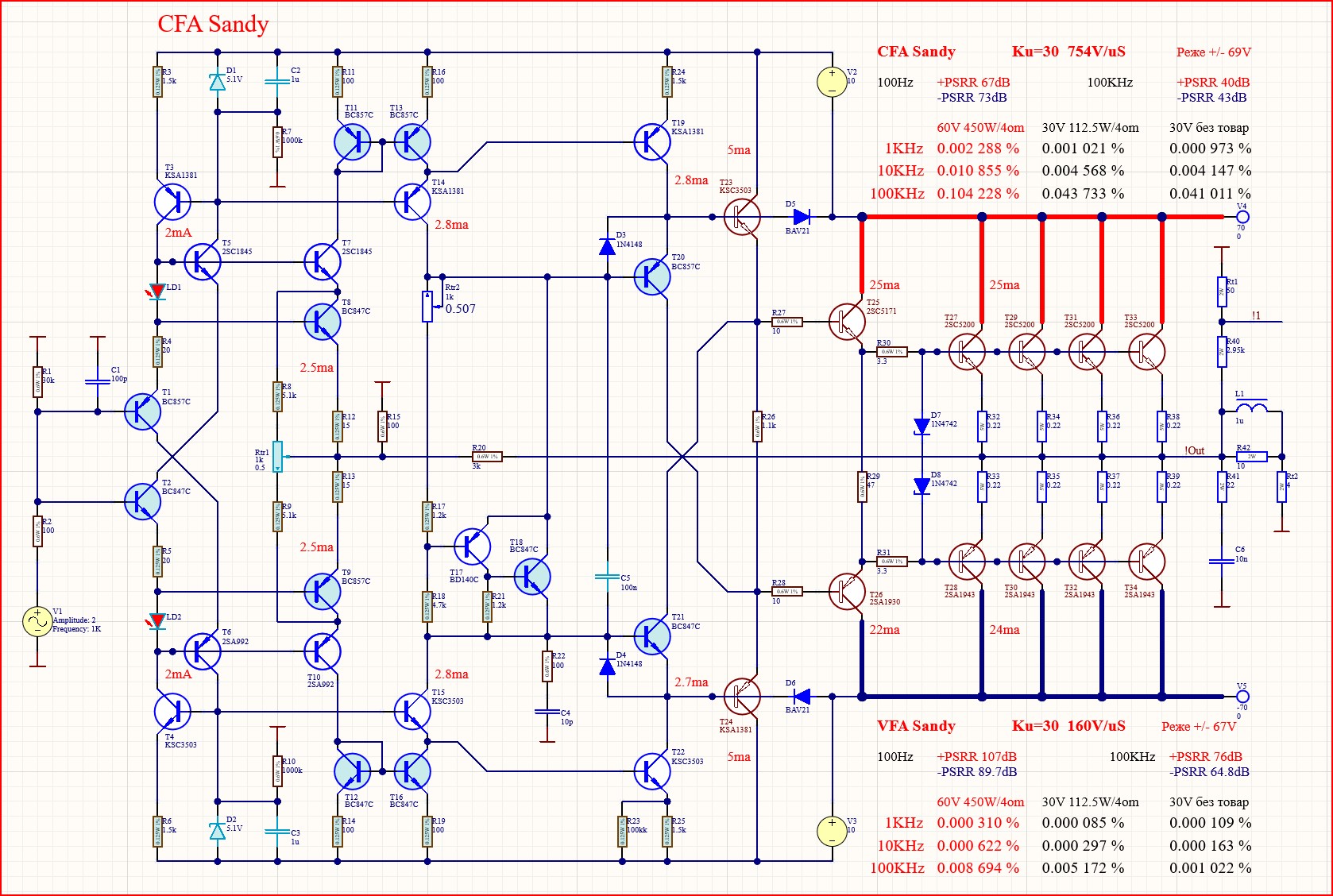The width and height of the screenshot is (1333, 896).
Task: Click the 2.7ma current annotation
Action: coord(691,682)
